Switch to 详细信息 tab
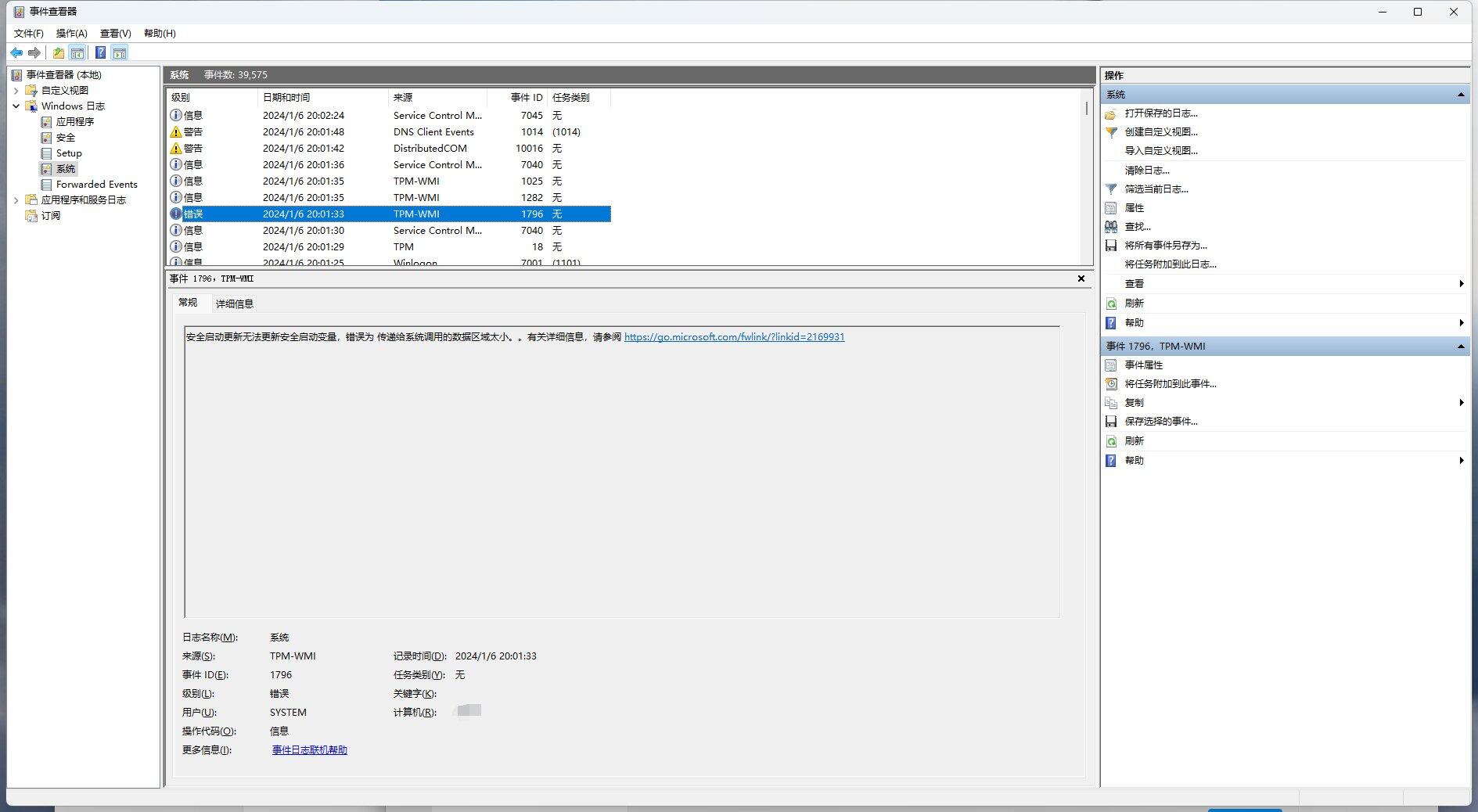Screen dimensions: 1478x812 [234, 304]
